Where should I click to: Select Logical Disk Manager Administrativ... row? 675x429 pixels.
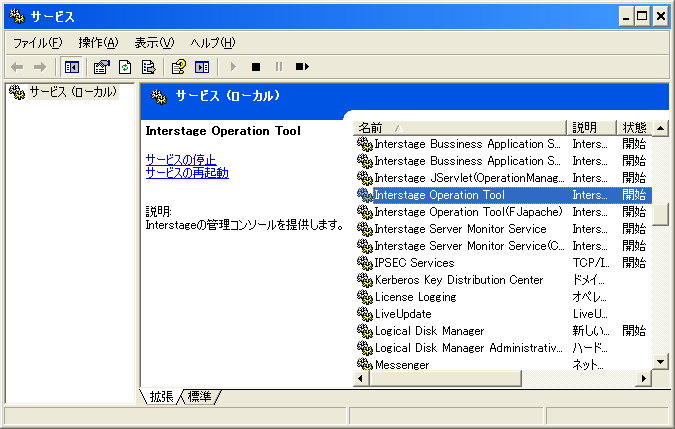504,348
